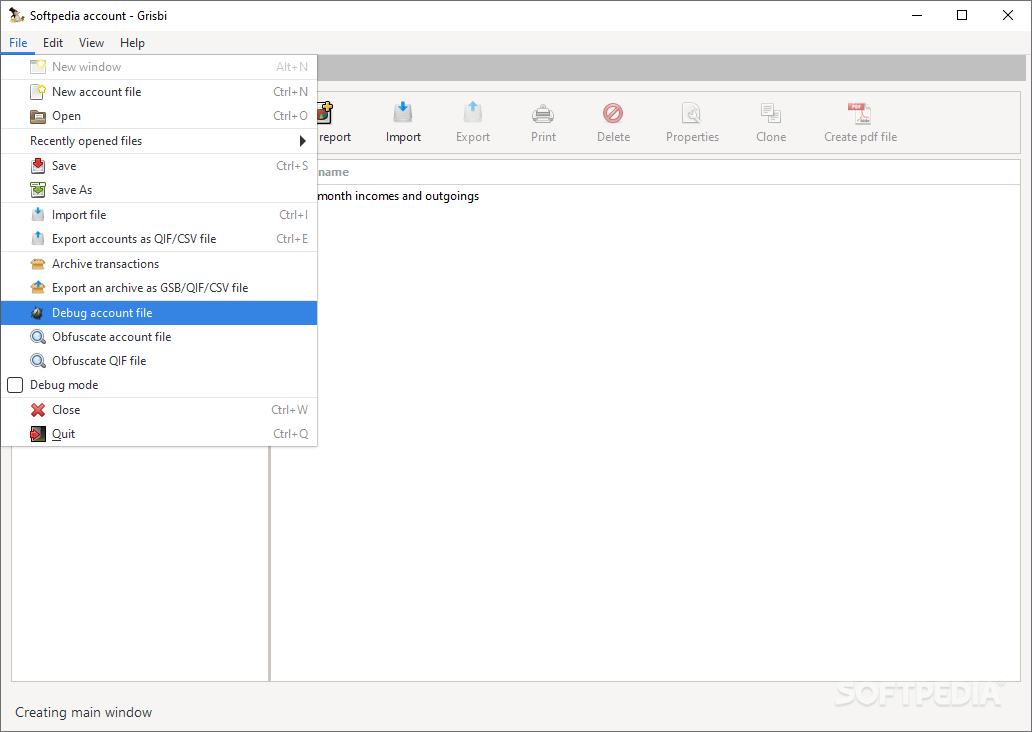Screen dimensions: 1032x732
Task: Click the Delete toolbar icon
Action: tap(613, 113)
